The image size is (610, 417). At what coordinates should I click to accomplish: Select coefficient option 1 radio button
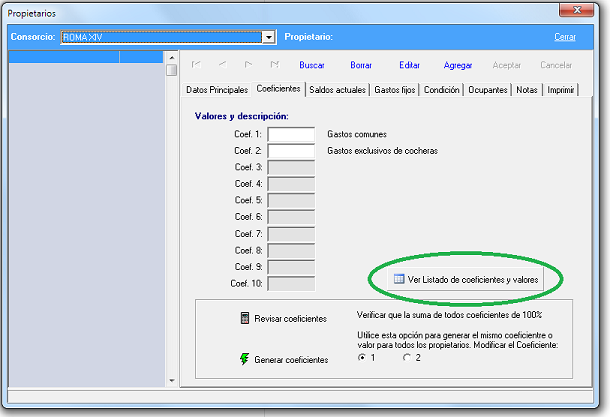361,358
